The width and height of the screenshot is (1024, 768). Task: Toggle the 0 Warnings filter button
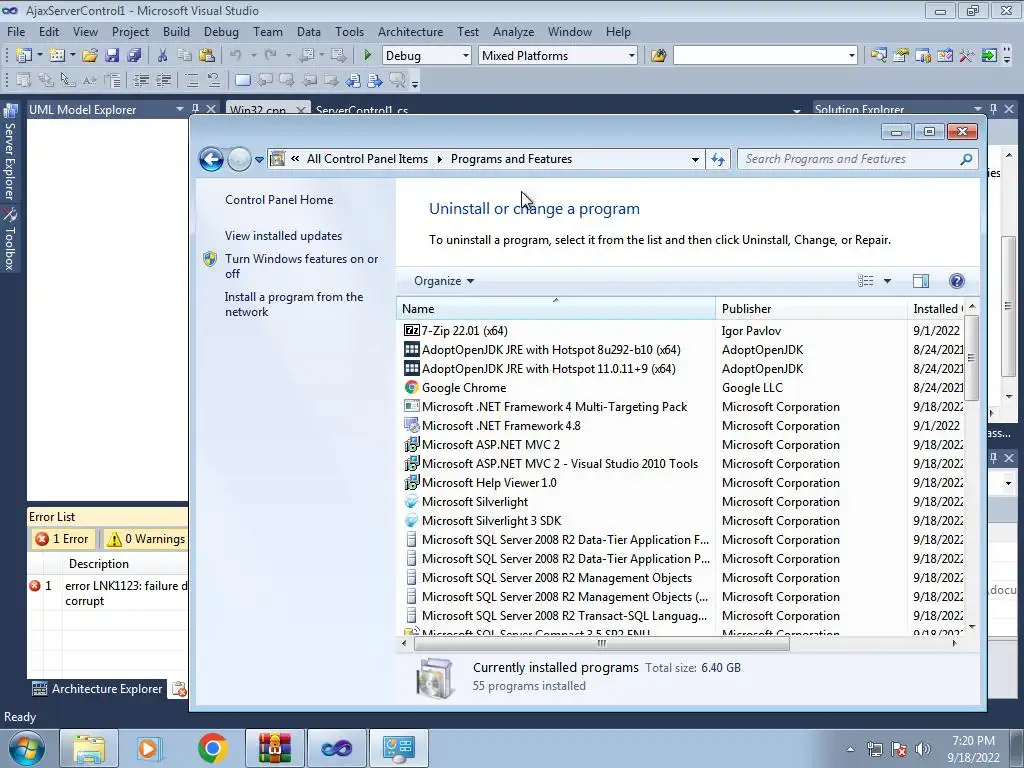coord(146,539)
